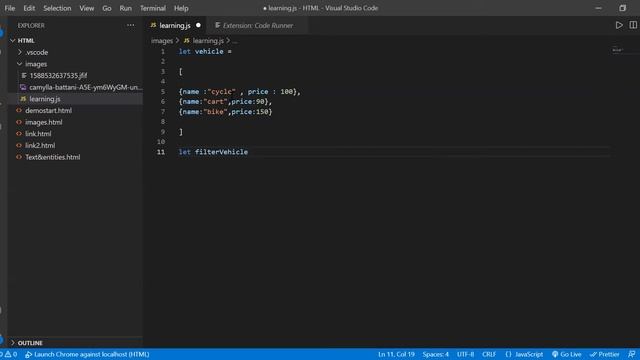
Task: Open link2.html file
Action: tap(40, 146)
